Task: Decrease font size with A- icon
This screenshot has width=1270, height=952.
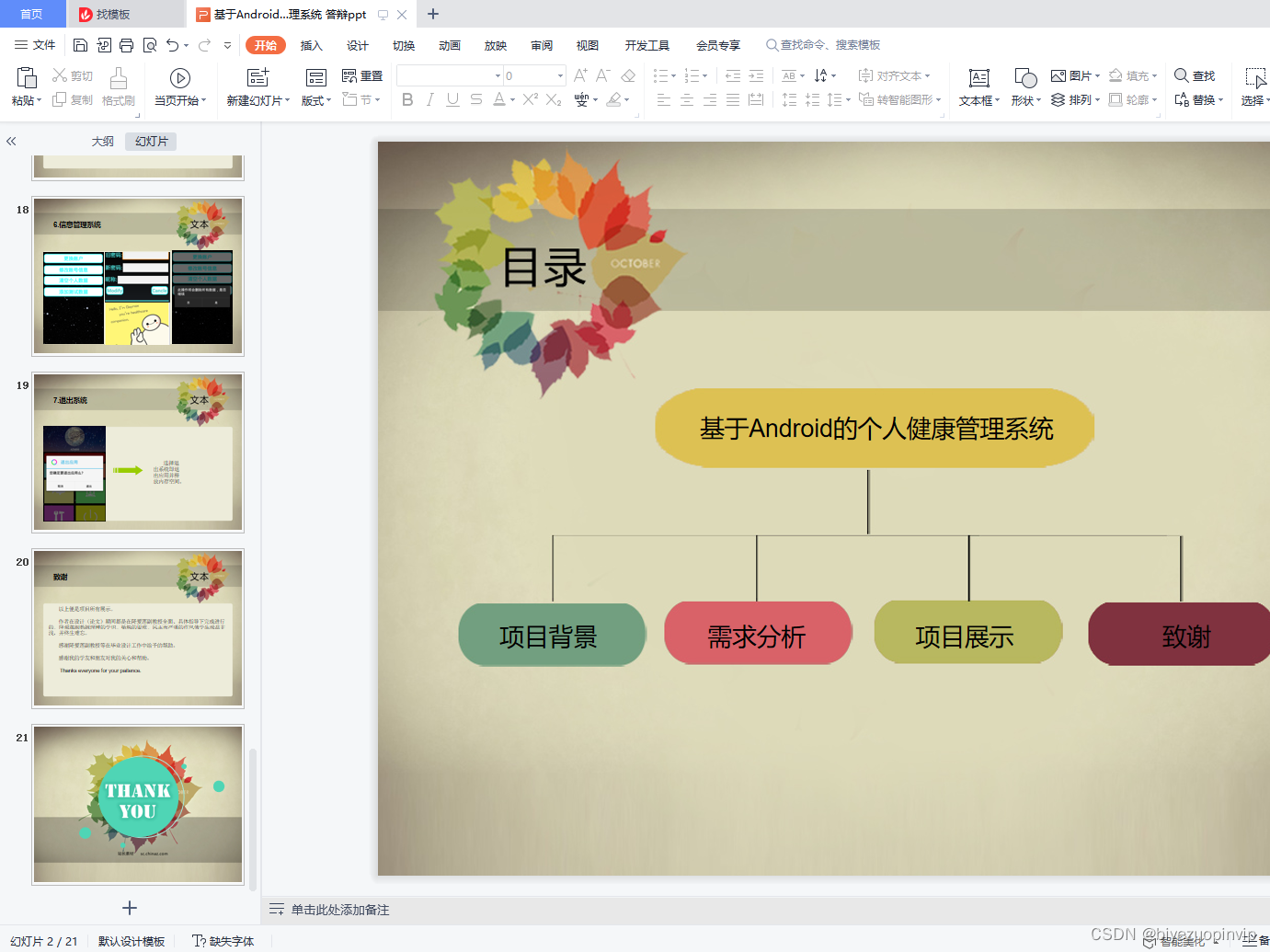Action: (603, 75)
